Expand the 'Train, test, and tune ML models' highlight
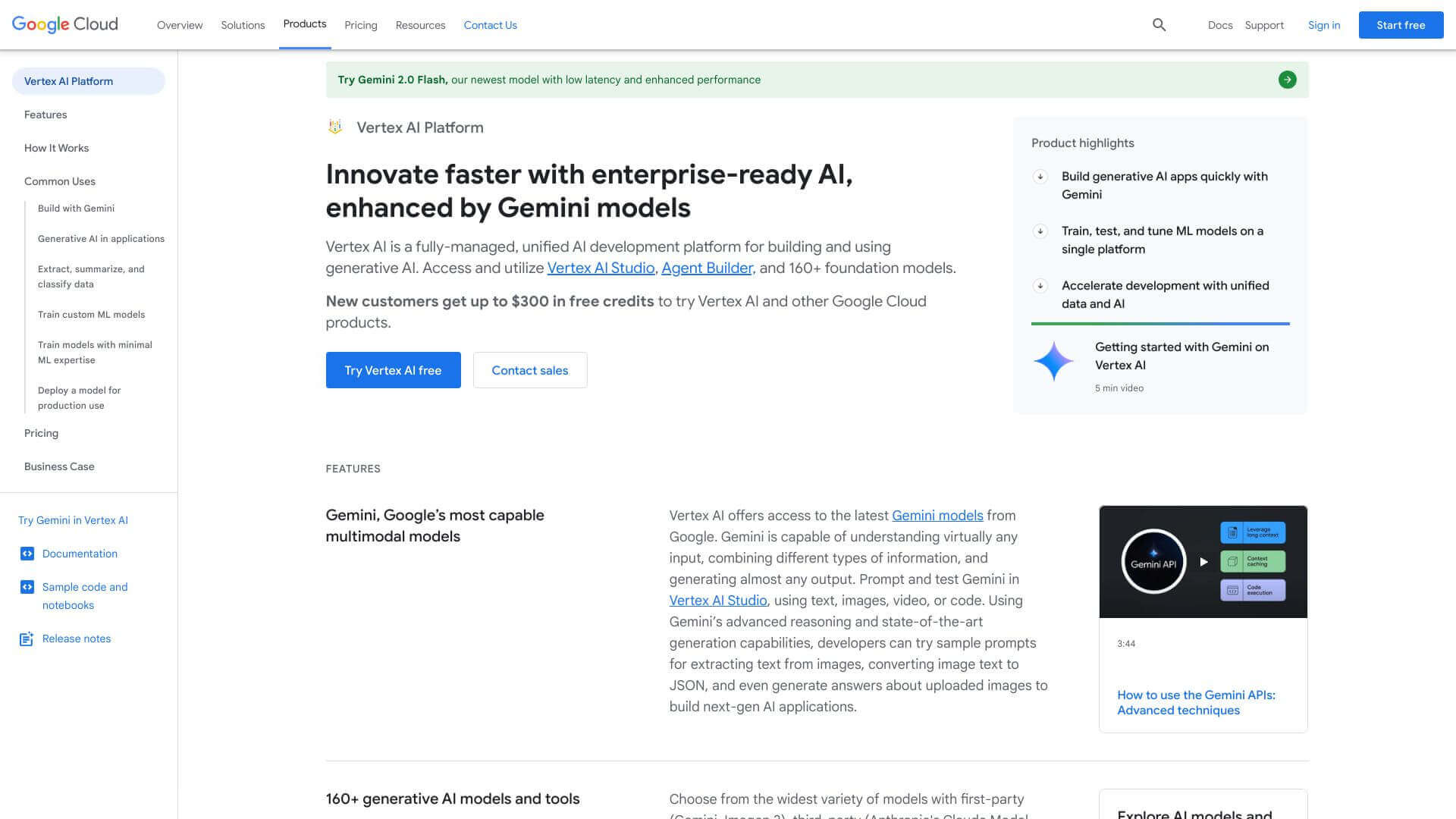 point(1040,231)
